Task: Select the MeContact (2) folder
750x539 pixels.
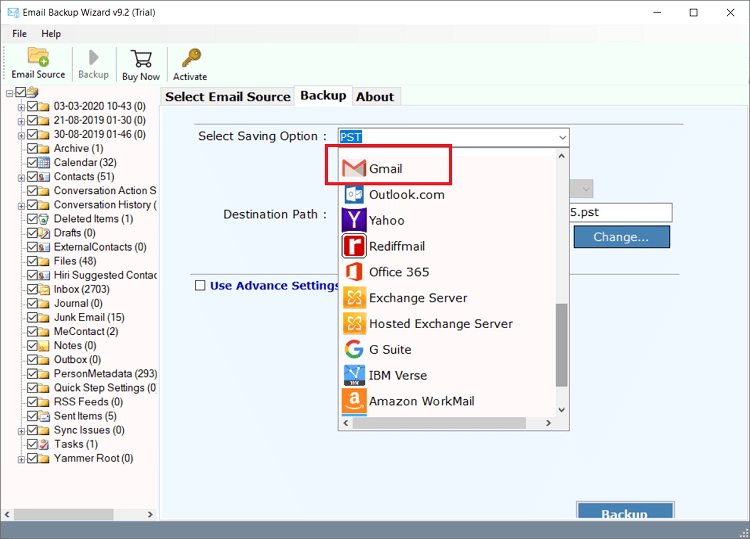Action: pos(86,331)
